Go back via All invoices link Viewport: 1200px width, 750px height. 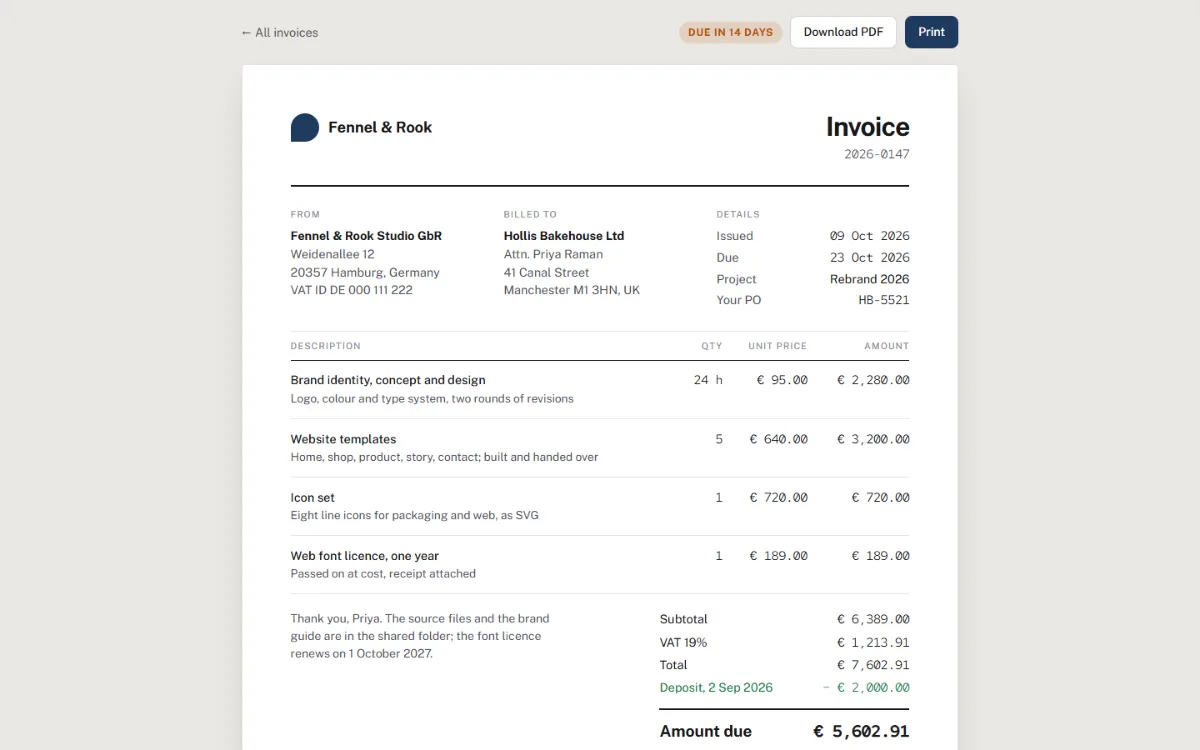tap(280, 32)
